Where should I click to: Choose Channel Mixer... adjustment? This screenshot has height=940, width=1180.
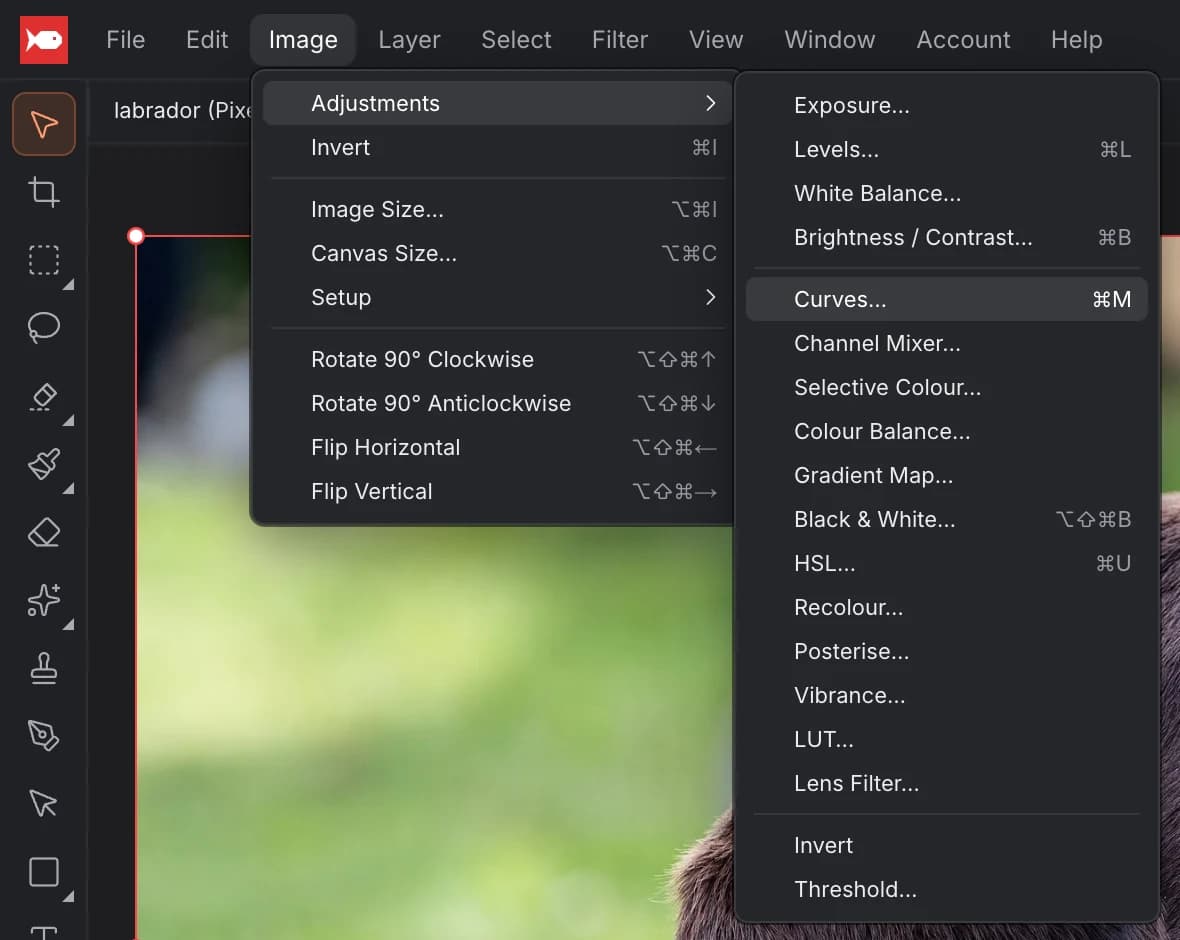[947, 343]
